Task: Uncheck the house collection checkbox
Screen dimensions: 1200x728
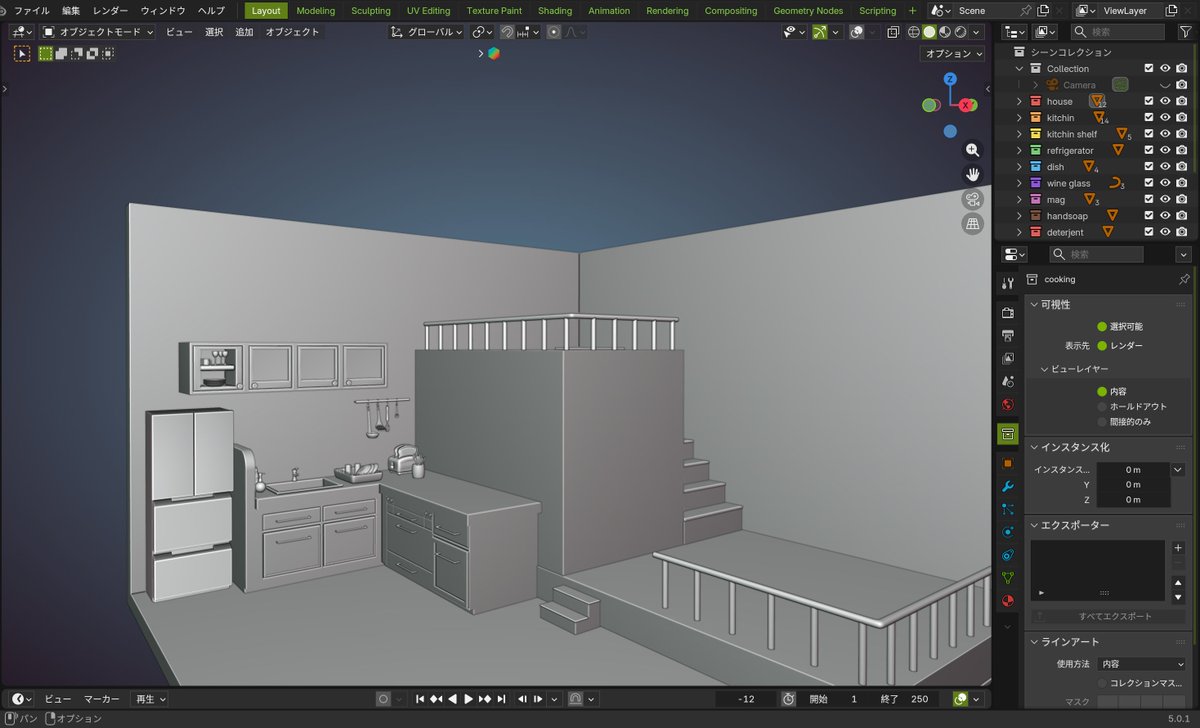Action: 1149,101
